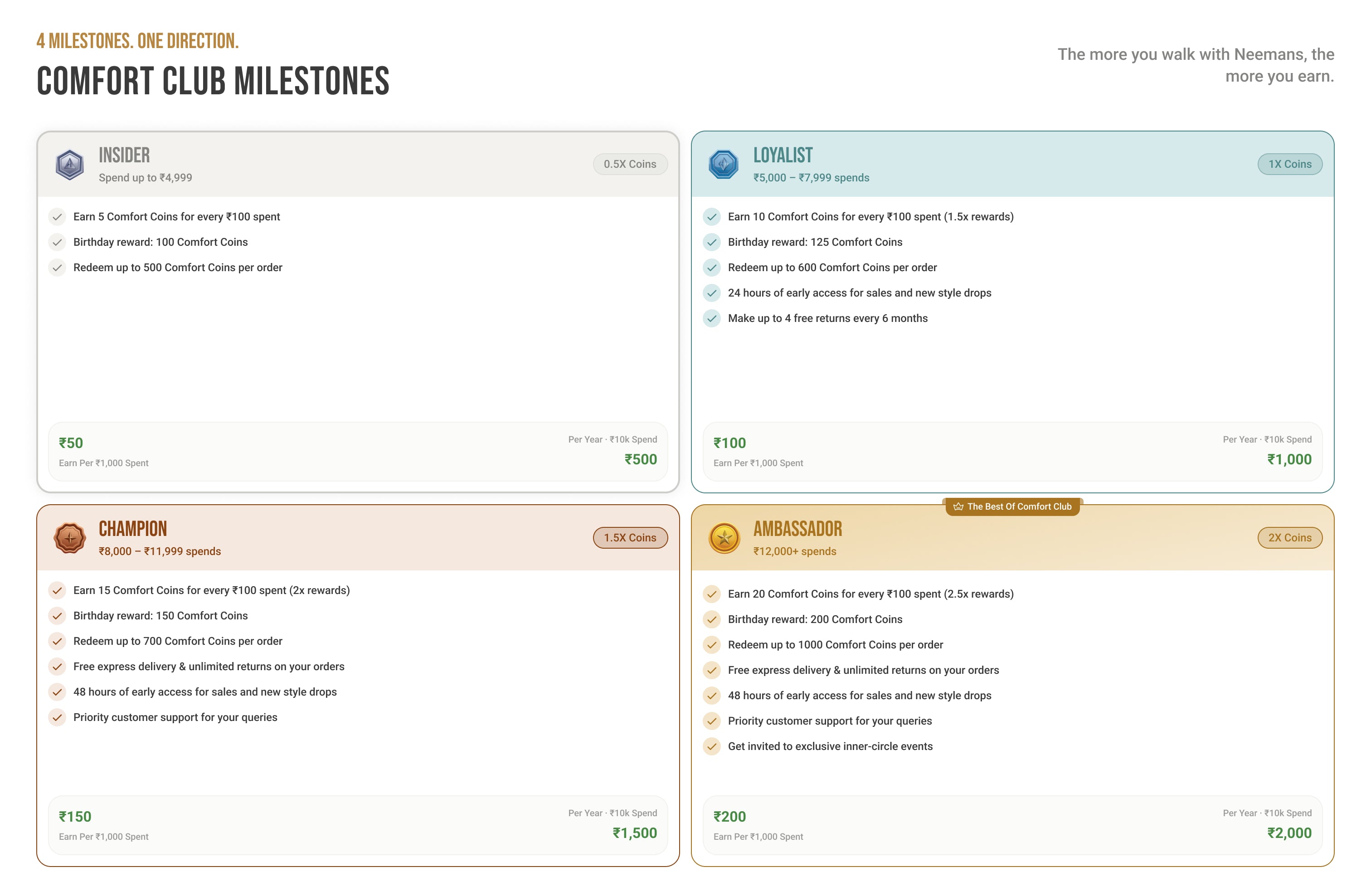
Task: Click the gold star Ambassador badge icon
Action: (x=724, y=538)
